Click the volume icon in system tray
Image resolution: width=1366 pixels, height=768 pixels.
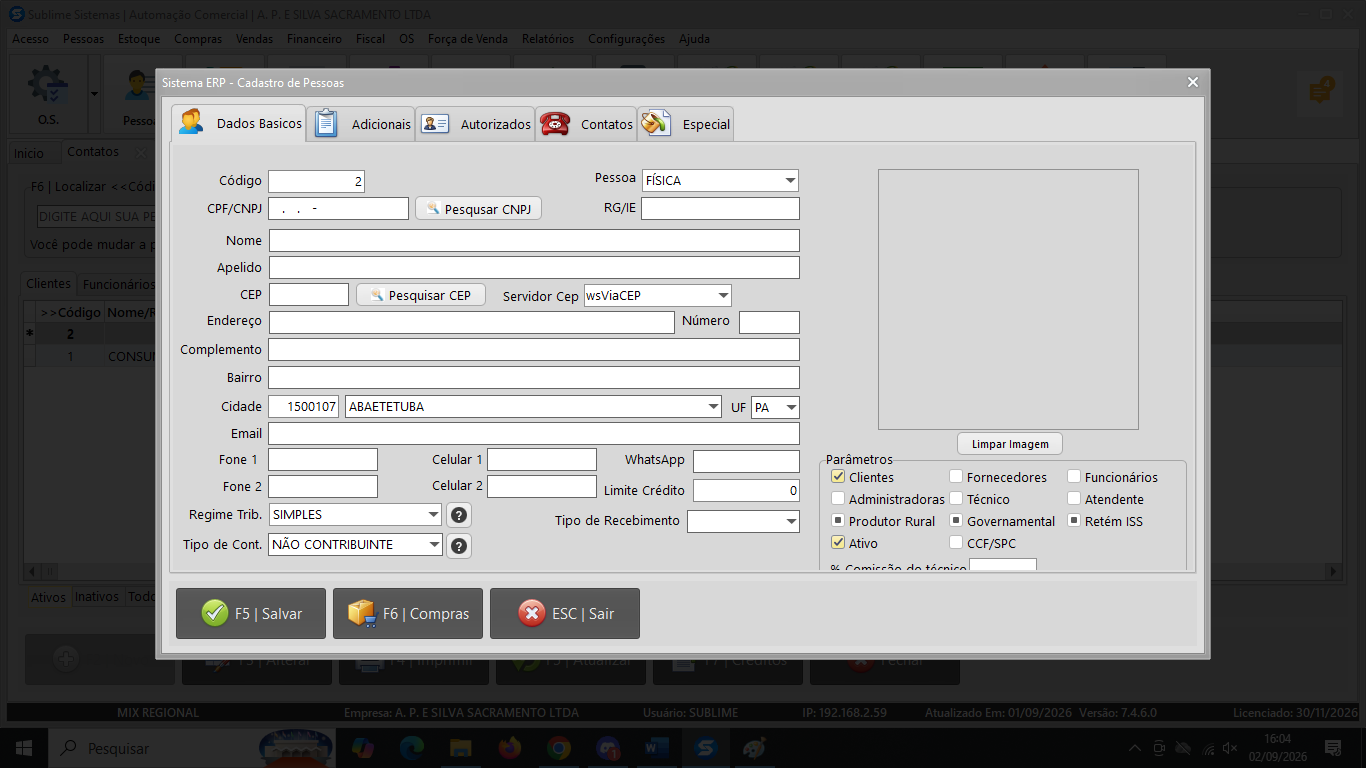(x=1230, y=748)
